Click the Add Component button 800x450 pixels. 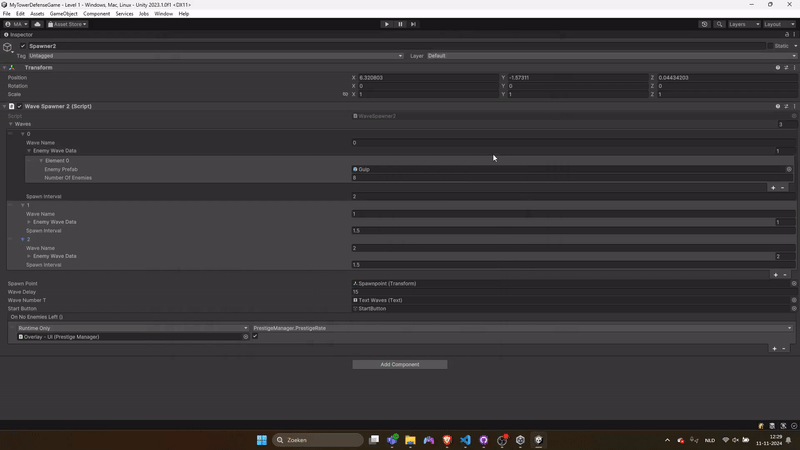[400, 364]
